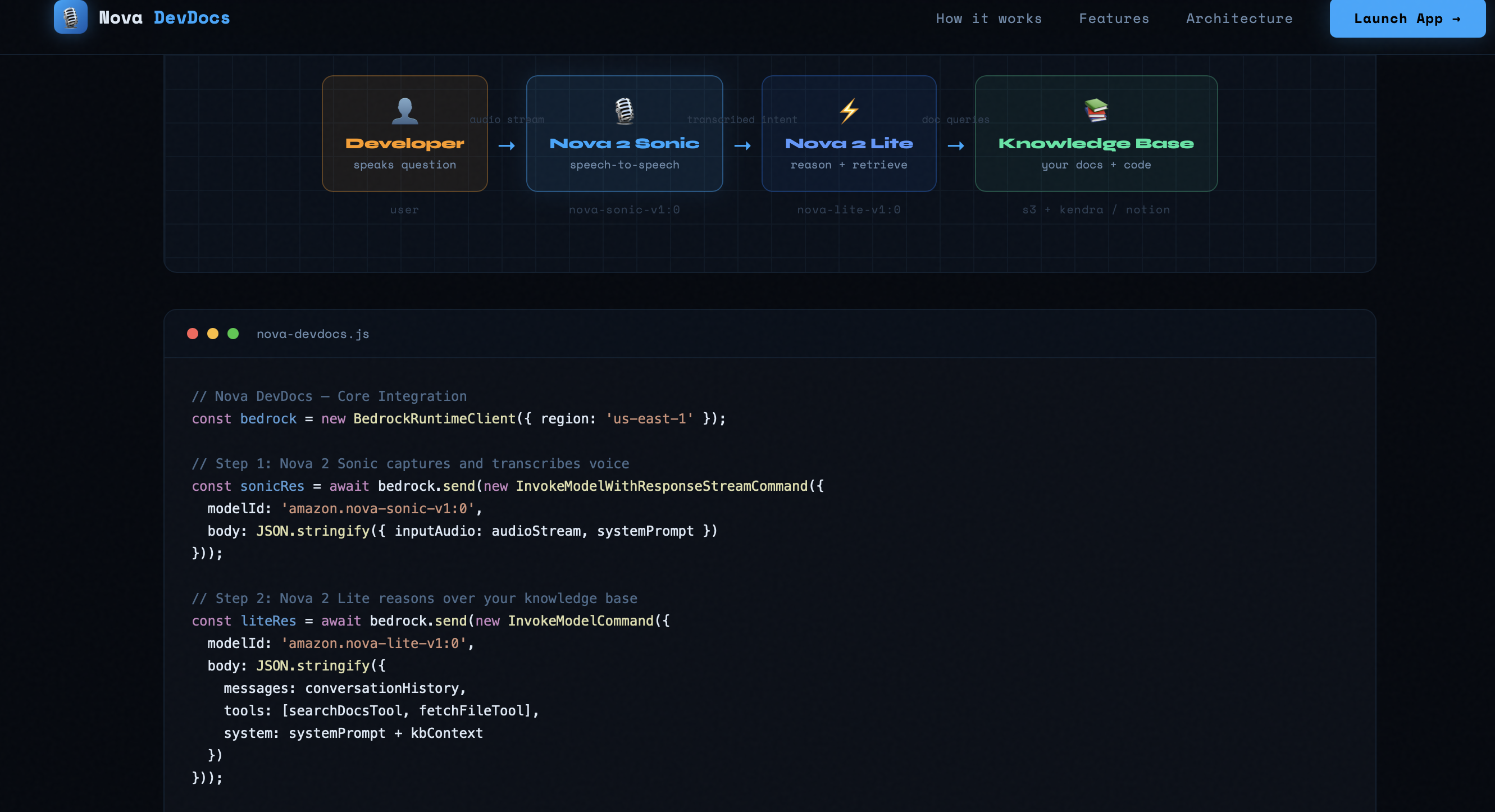Go to the Features nav section
This screenshot has width=1495, height=812.
coord(1114,19)
